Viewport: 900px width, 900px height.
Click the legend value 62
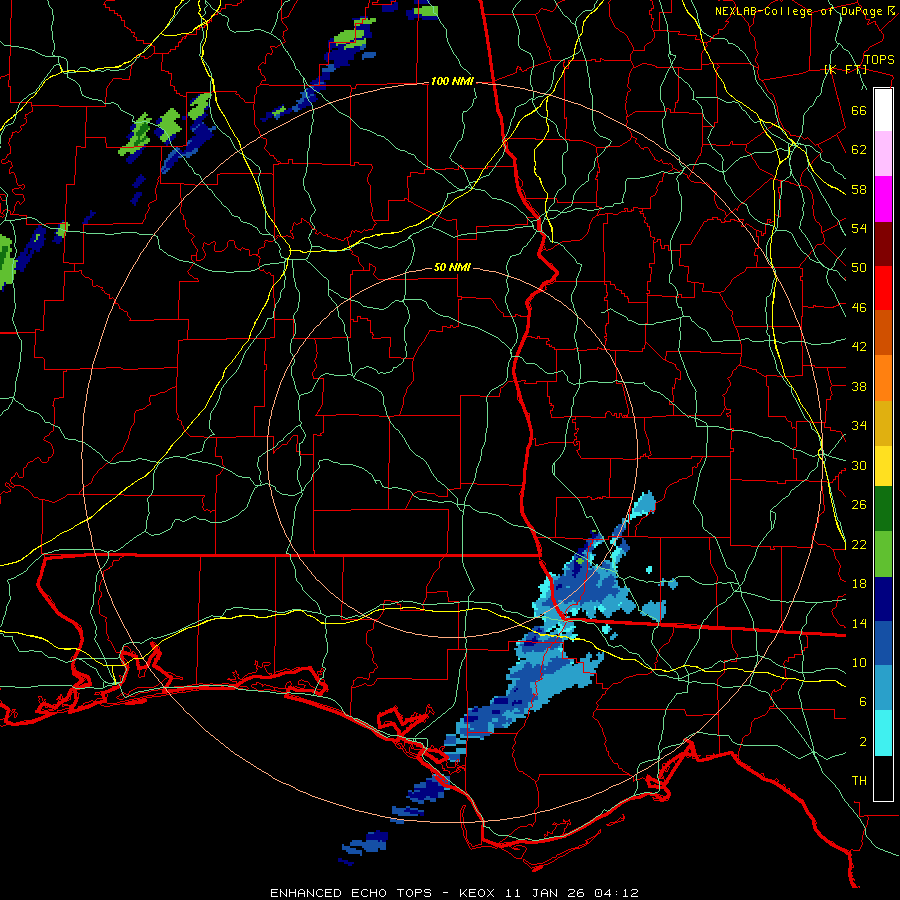click(x=859, y=150)
